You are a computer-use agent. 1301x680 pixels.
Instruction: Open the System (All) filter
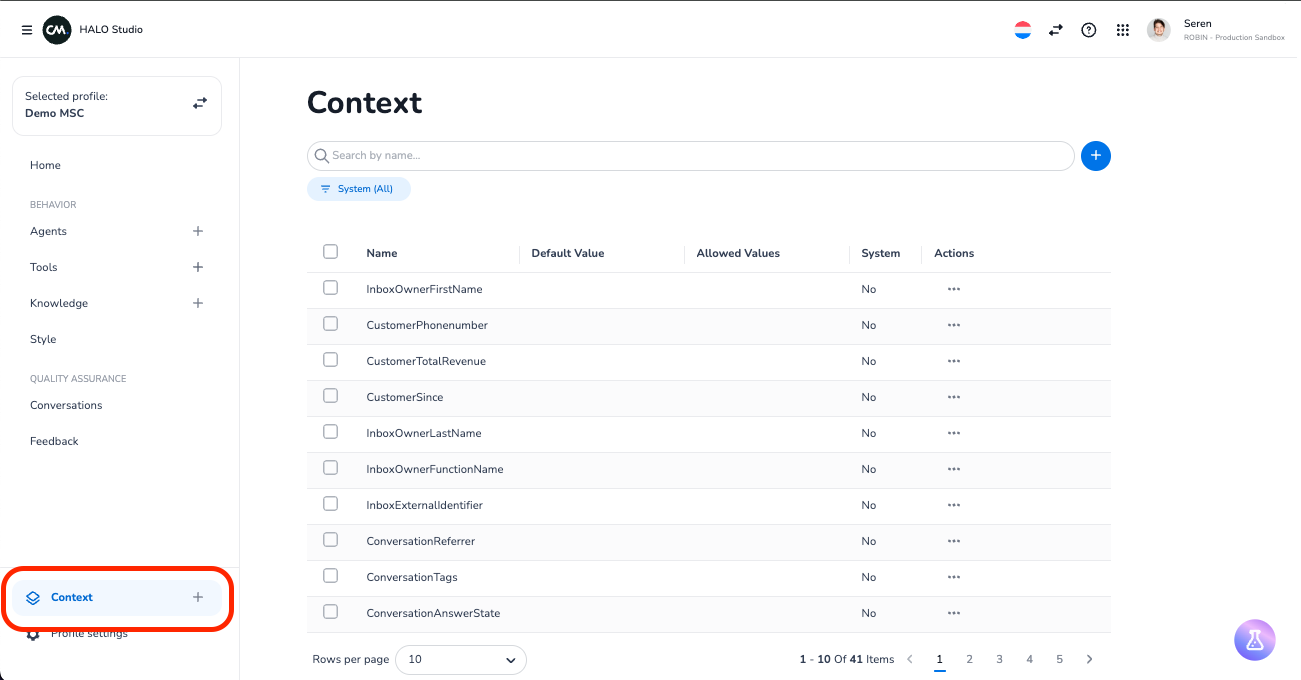[358, 189]
